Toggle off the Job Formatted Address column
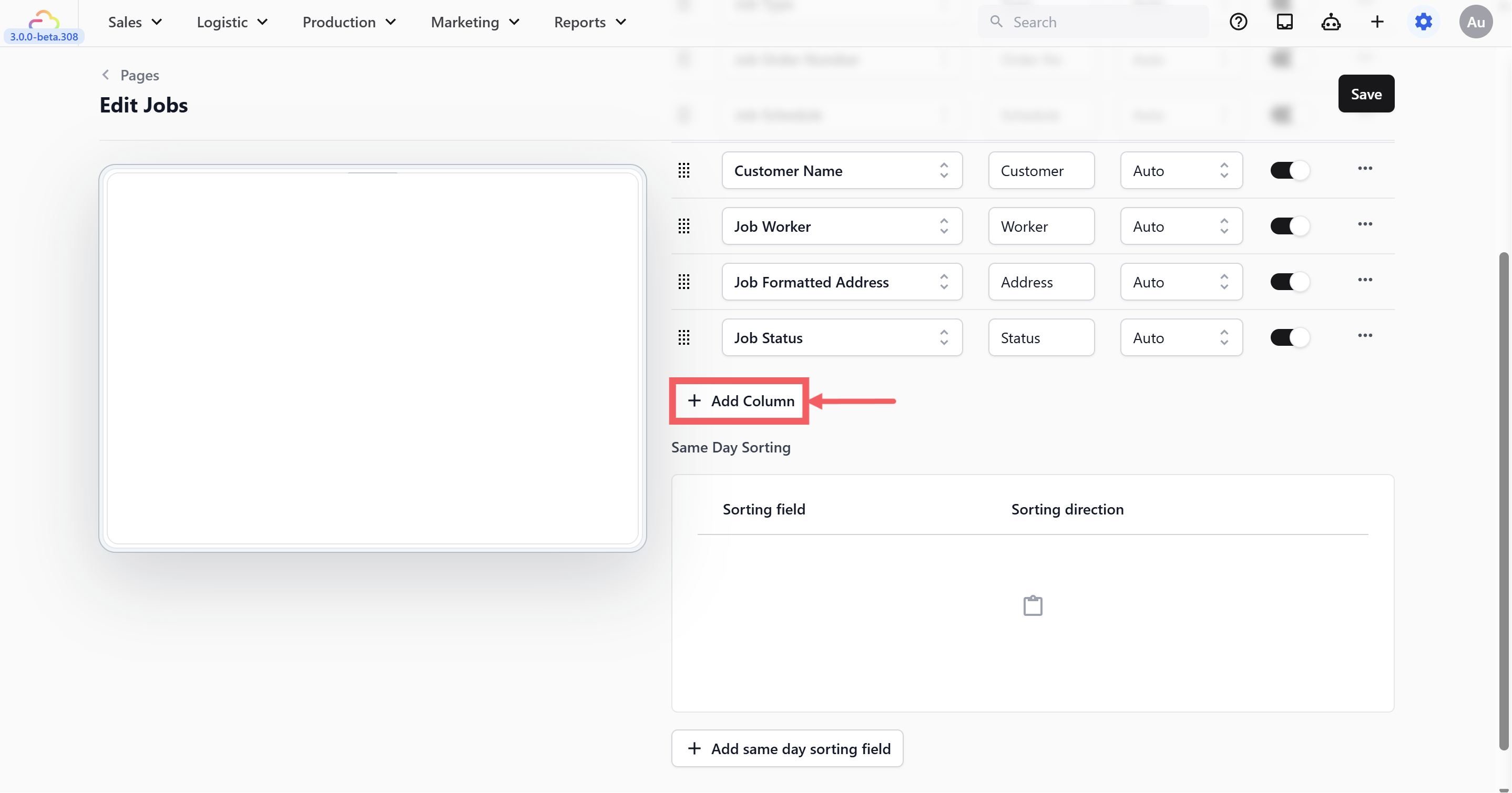 [x=1290, y=282]
